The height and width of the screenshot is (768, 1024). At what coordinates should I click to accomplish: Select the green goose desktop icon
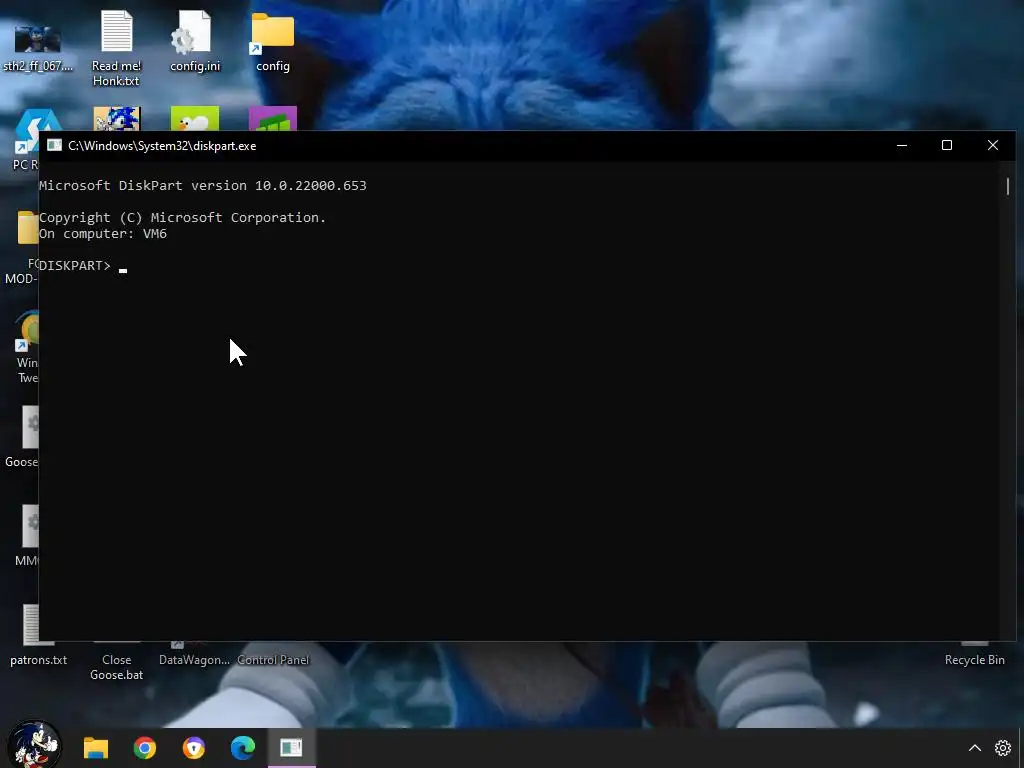[x=195, y=118]
